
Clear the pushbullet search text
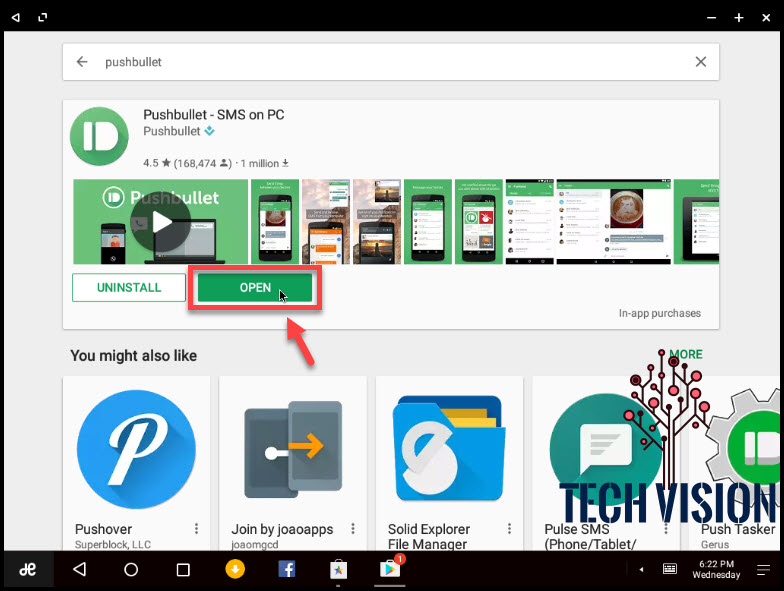[x=700, y=62]
